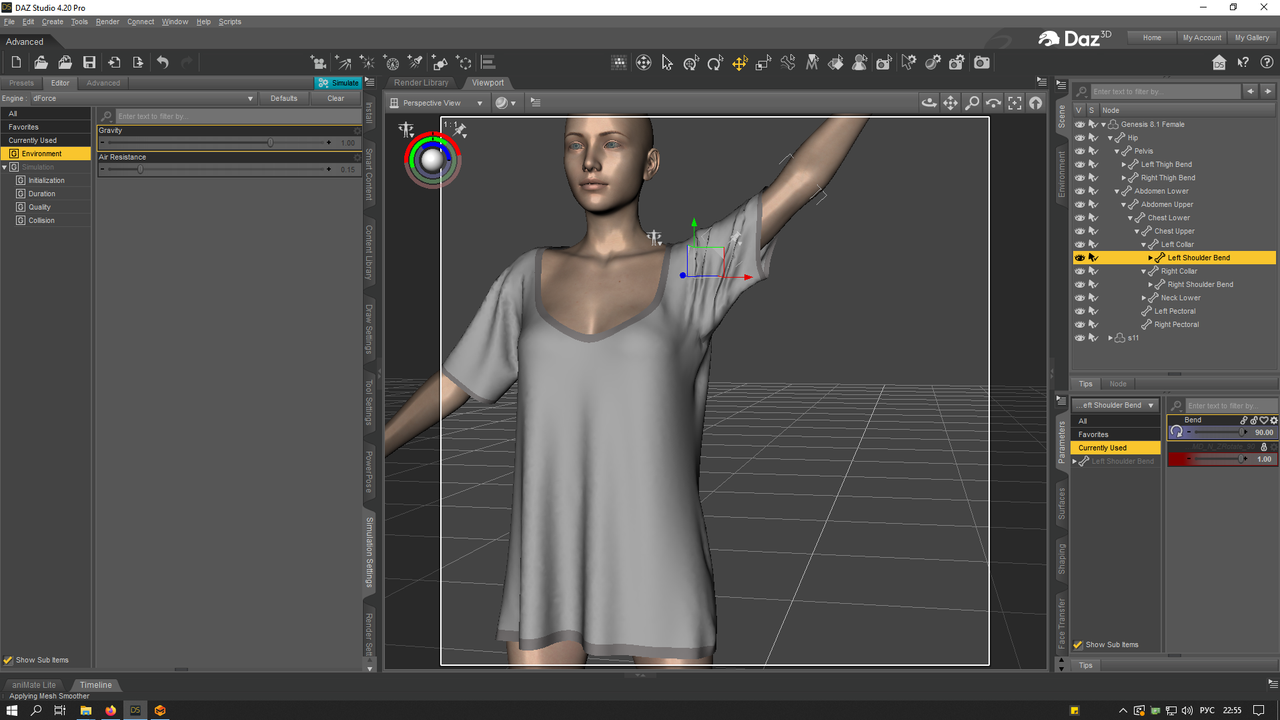
Task: Collapse the Genesis 8.1 Female tree node
Action: (x=1104, y=125)
